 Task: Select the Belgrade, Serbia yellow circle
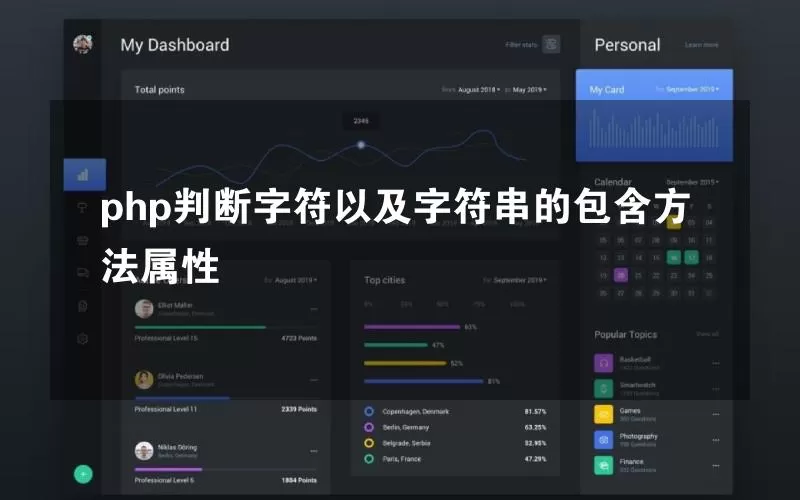click(x=369, y=443)
